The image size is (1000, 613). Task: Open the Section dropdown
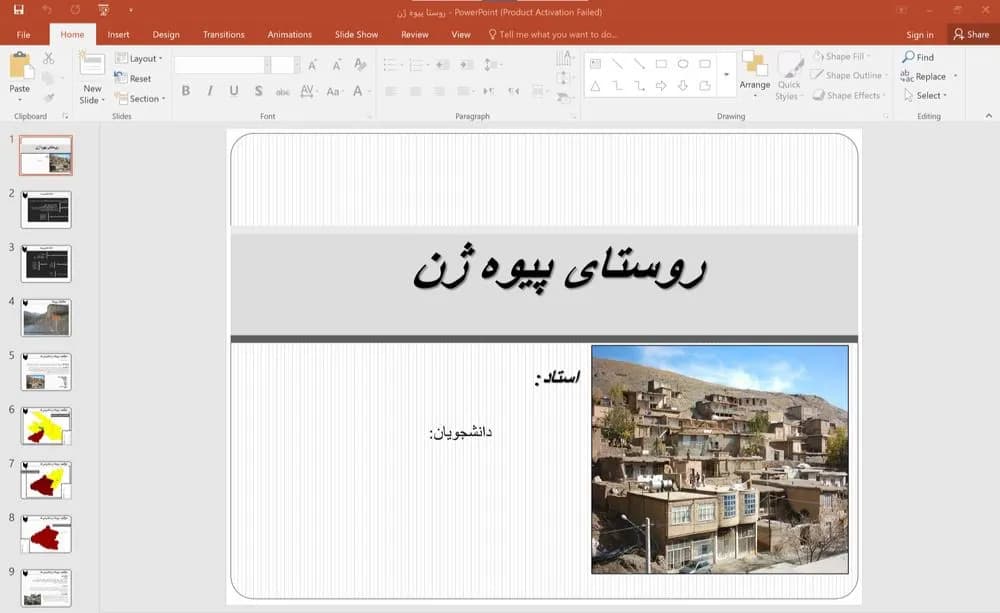coord(140,99)
